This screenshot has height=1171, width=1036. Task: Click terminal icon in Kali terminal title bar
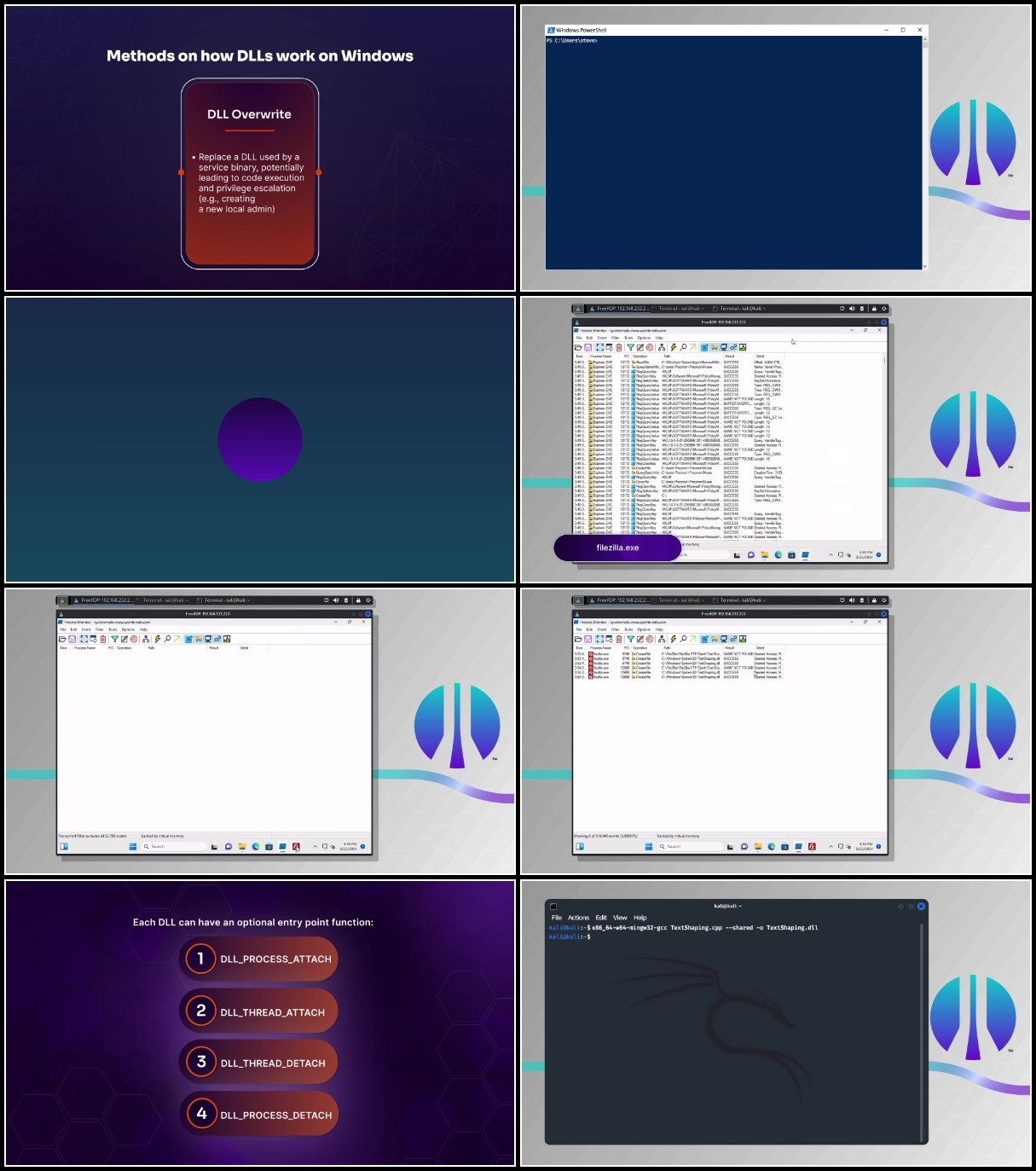pos(553,906)
